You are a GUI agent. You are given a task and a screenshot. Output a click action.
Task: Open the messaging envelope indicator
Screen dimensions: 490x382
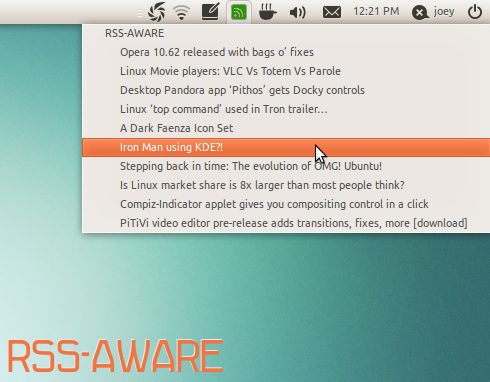[x=332, y=13]
